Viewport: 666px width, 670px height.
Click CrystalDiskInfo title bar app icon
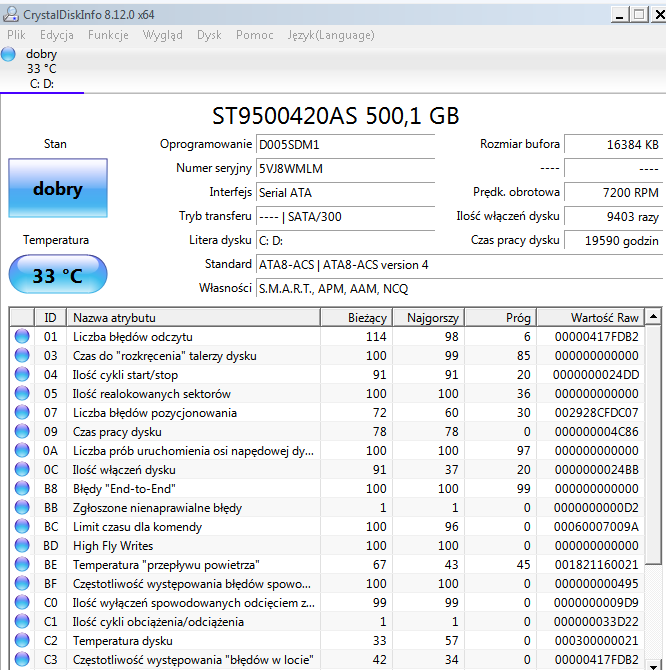(10, 15)
